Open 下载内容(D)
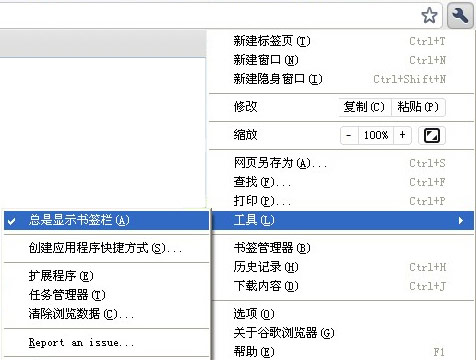Screen dimensions: 476x360 (343, 286)
